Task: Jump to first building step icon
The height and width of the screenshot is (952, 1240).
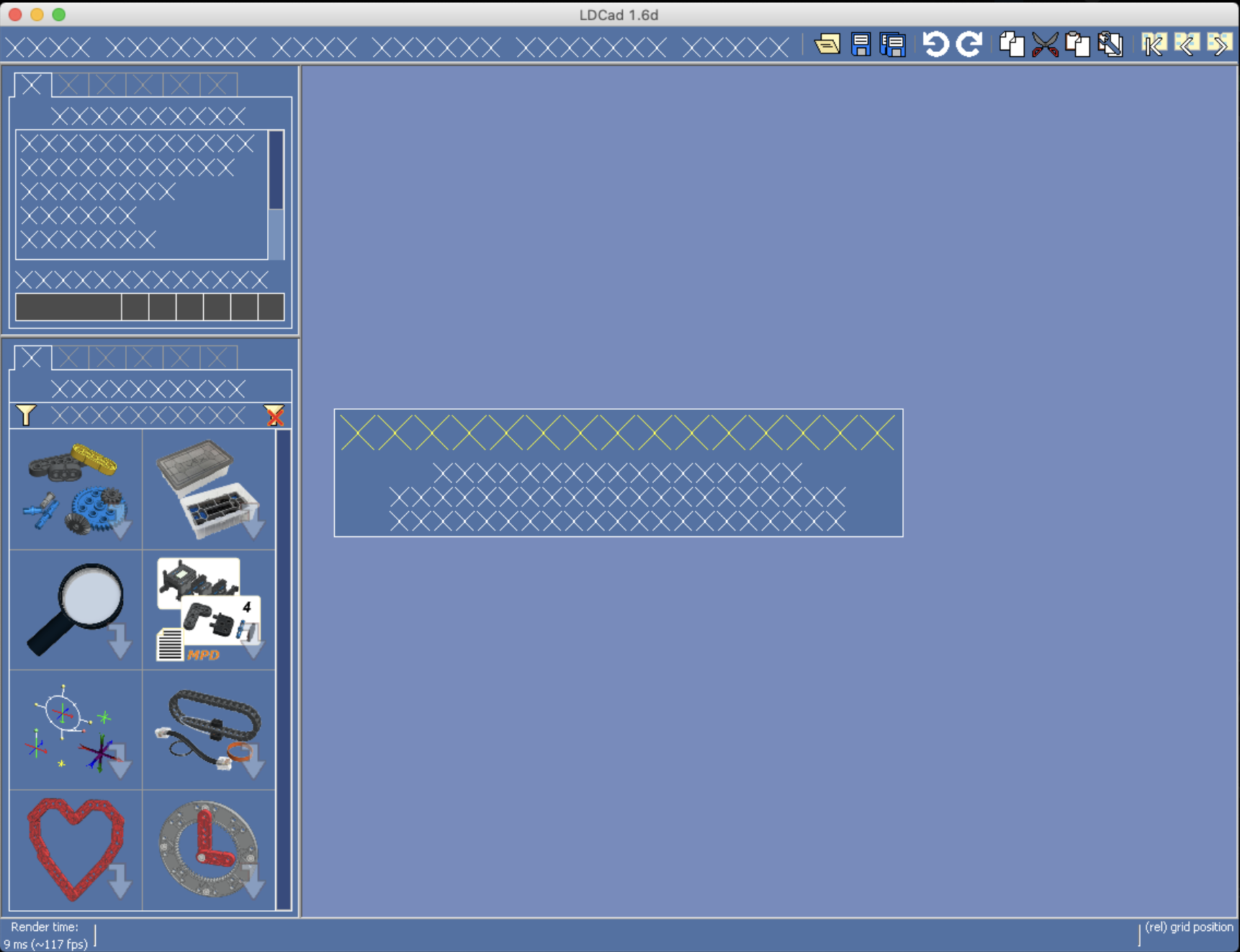Action: pos(1154,45)
